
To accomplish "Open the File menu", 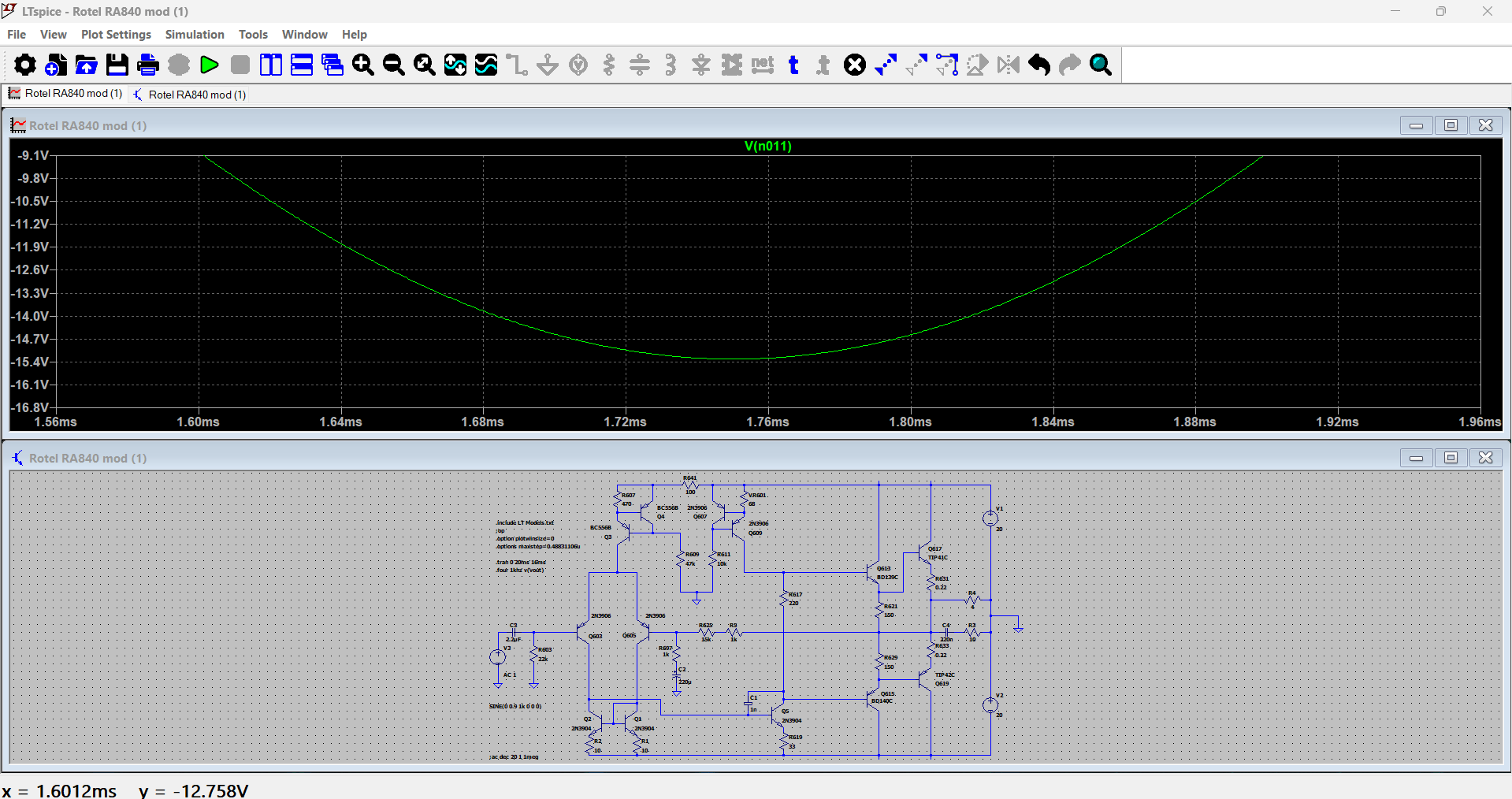I will (x=17, y=35).
